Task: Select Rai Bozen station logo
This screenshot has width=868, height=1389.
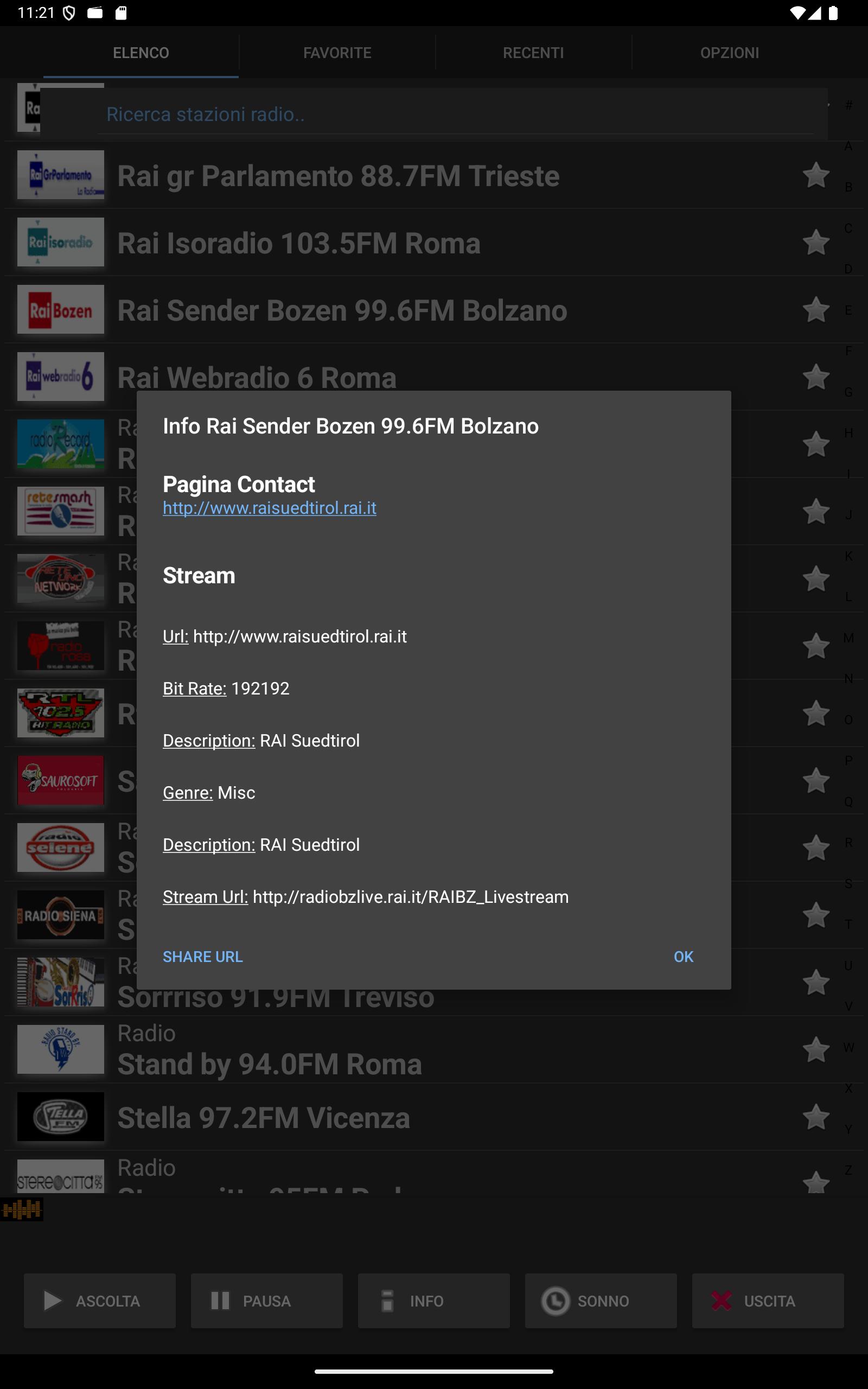Action: (x=60, y=309)
